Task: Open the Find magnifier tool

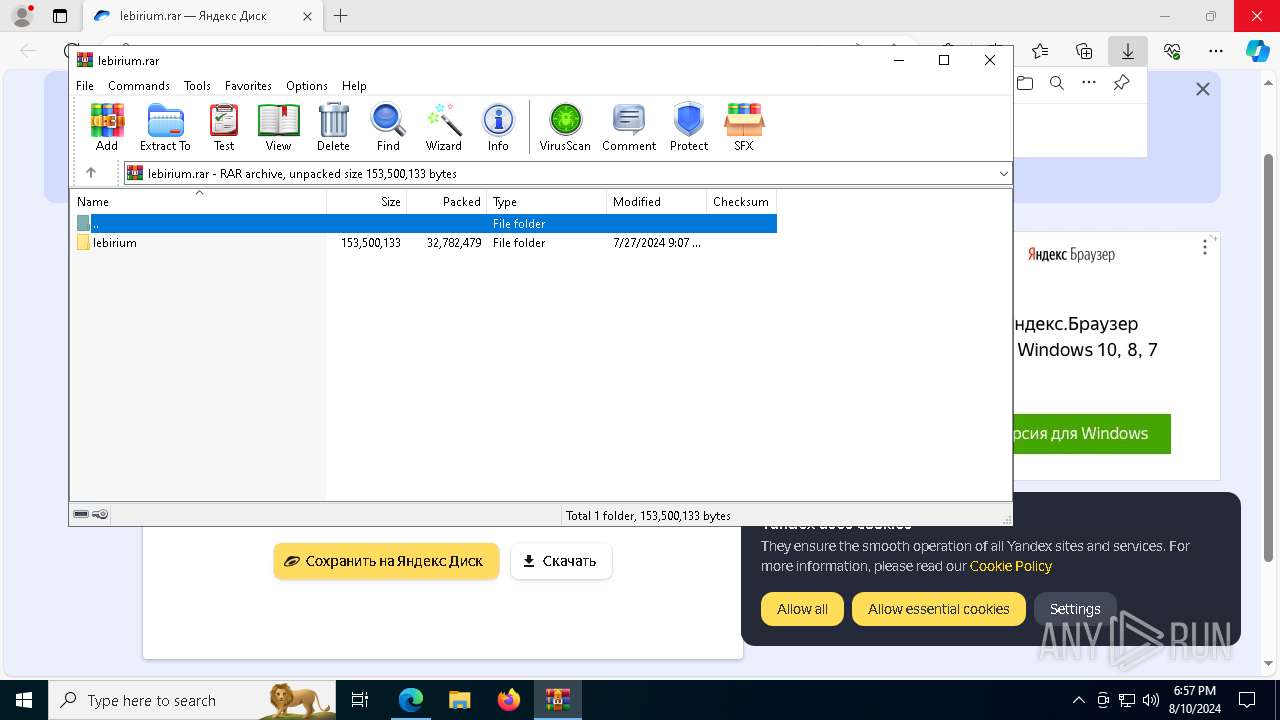Action: point(388,127)
